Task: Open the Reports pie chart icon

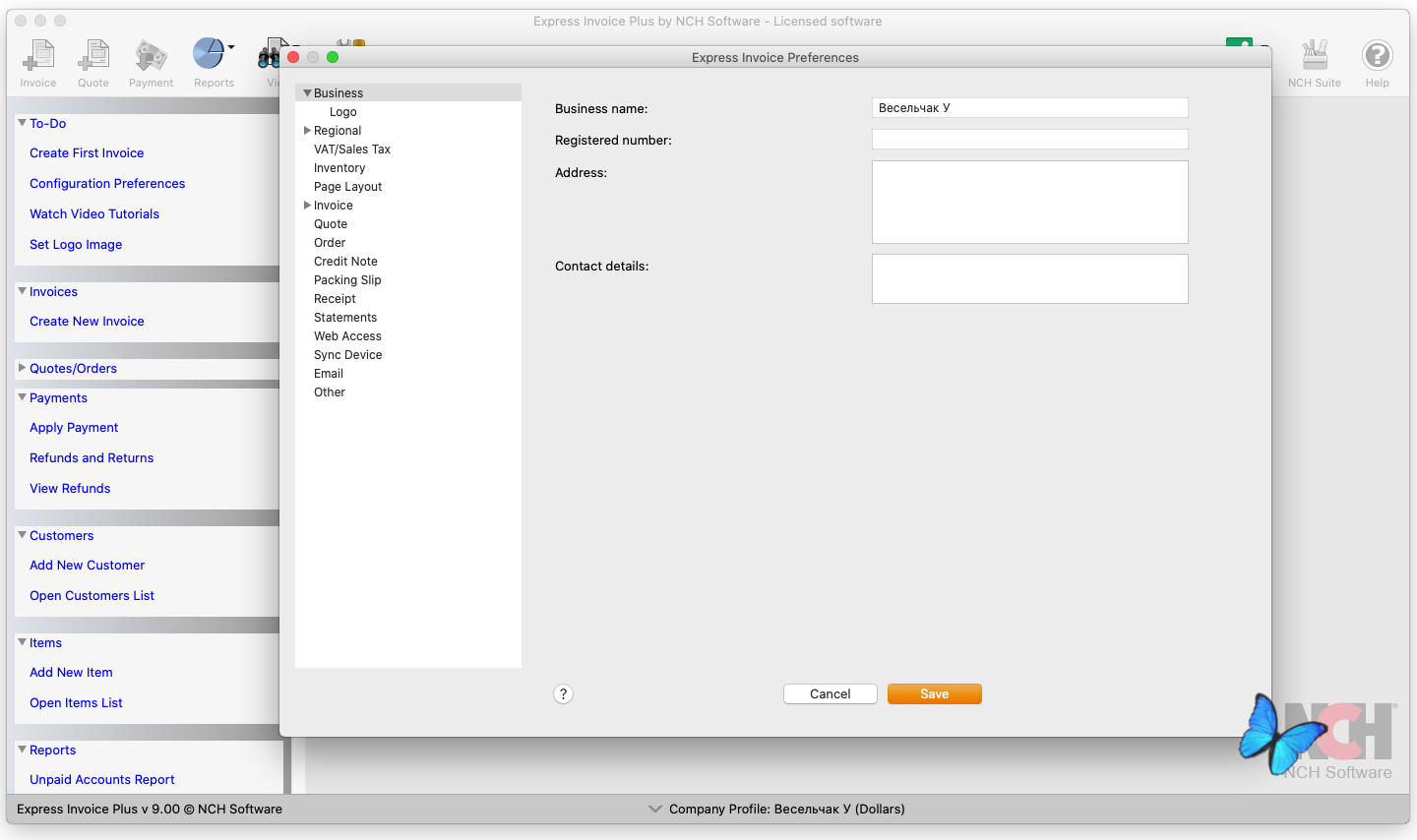Action: click(209, 53)
